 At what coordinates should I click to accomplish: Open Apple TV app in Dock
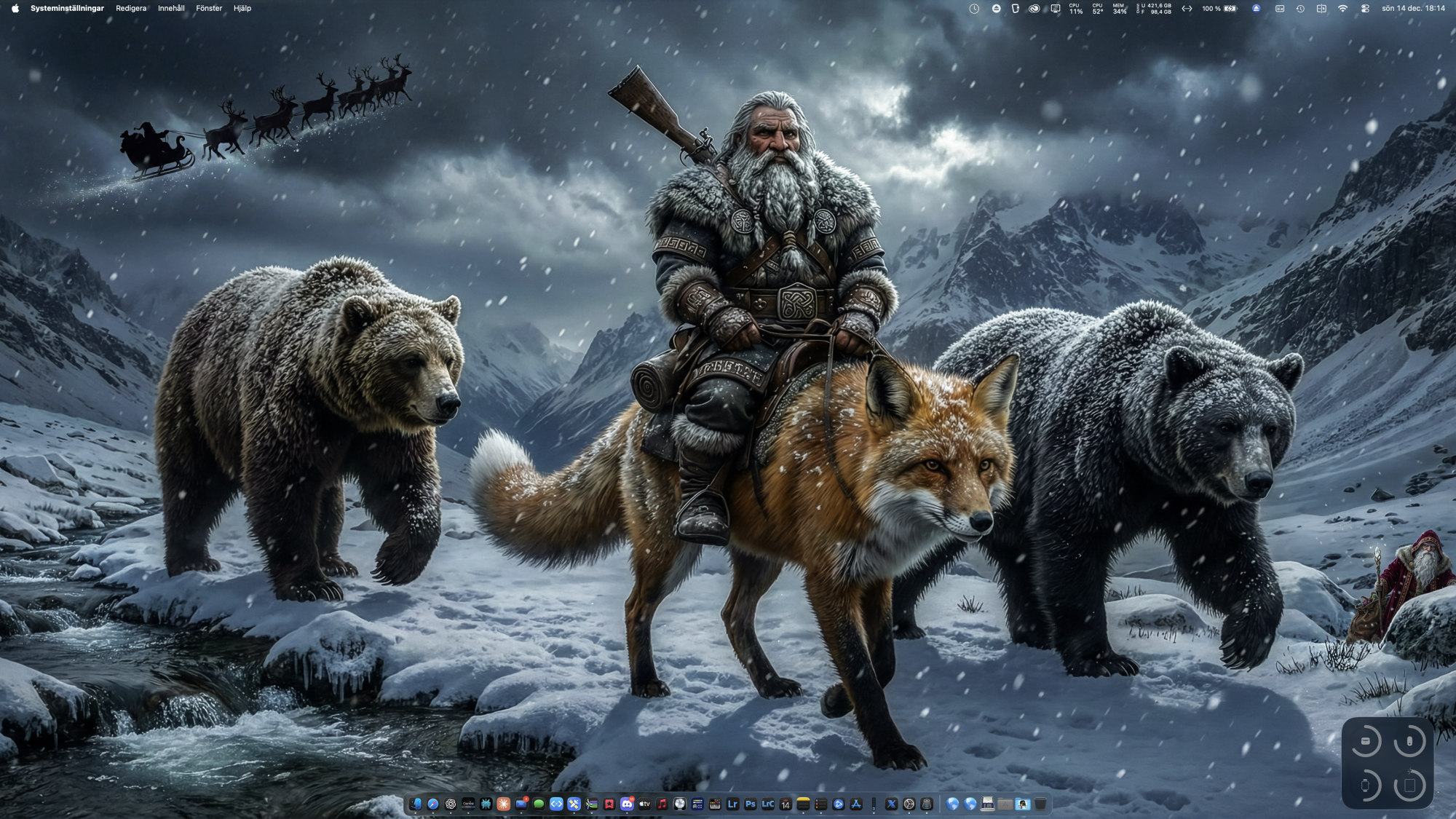(644, 804)
